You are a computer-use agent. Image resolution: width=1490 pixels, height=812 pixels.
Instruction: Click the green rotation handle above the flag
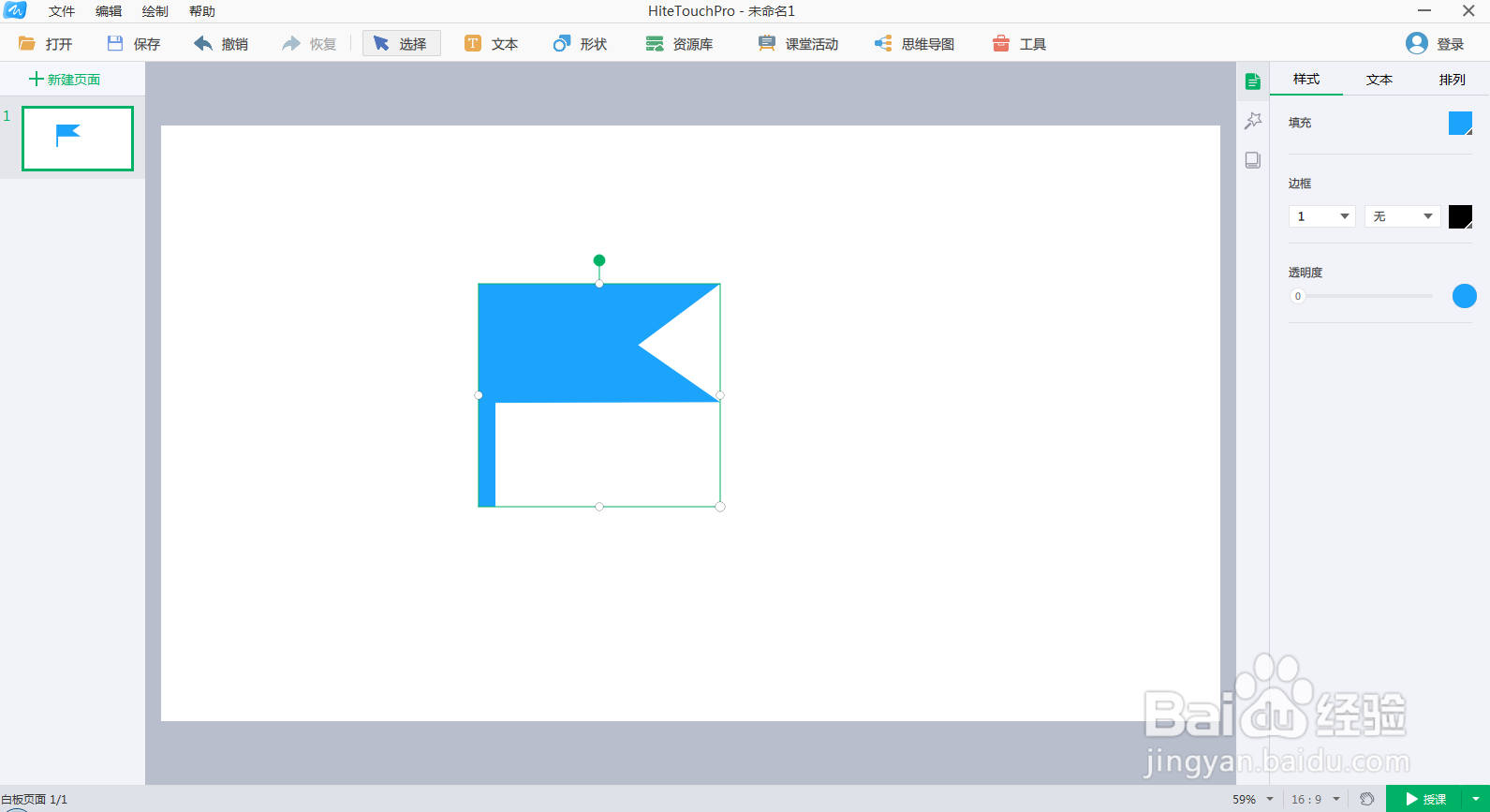(599, 260)
